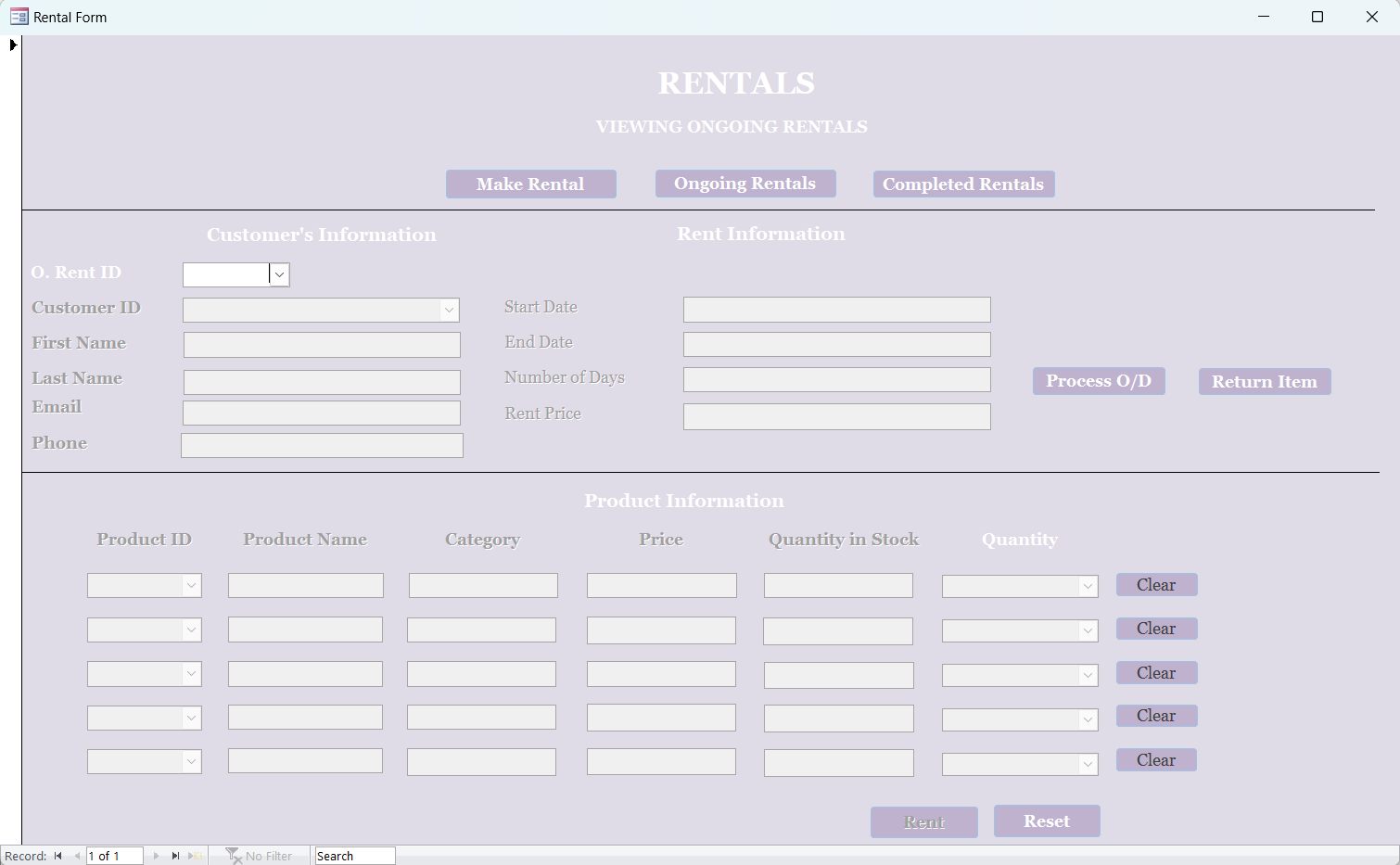Open second row Product ID dropdown
1400x865 pixels.
[191, 630]
